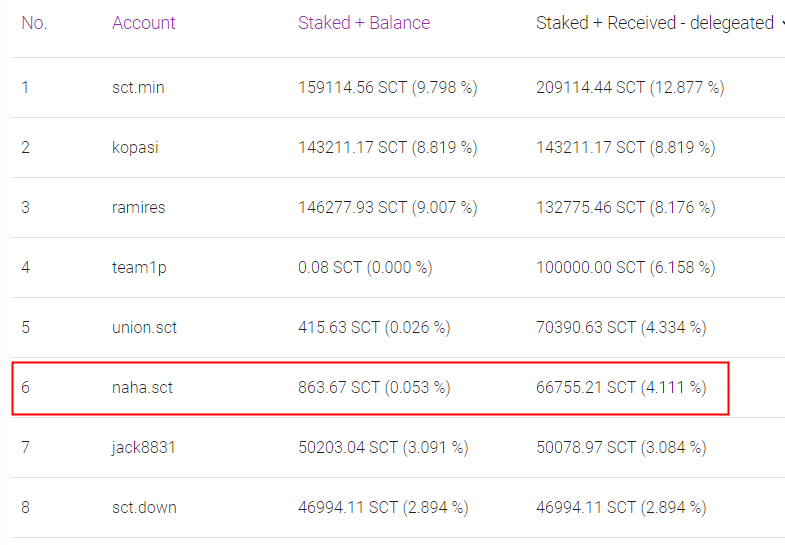Open the kopasi account
The height and width of the screenshot is (545, 785).
click(x=135, y=148)
